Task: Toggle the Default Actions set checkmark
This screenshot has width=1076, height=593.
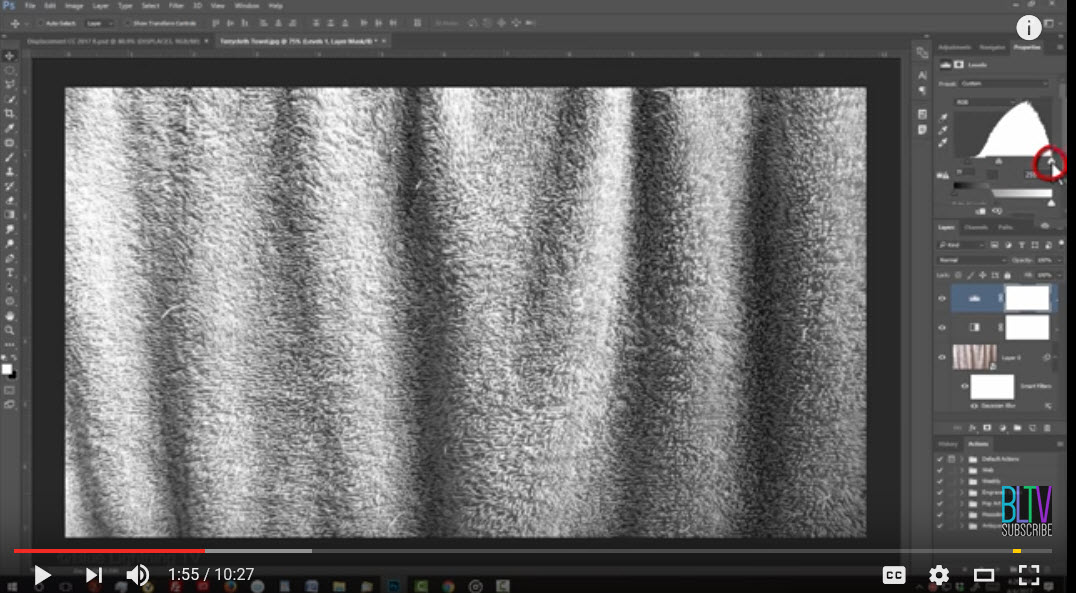Action: (x=940, y=458)
